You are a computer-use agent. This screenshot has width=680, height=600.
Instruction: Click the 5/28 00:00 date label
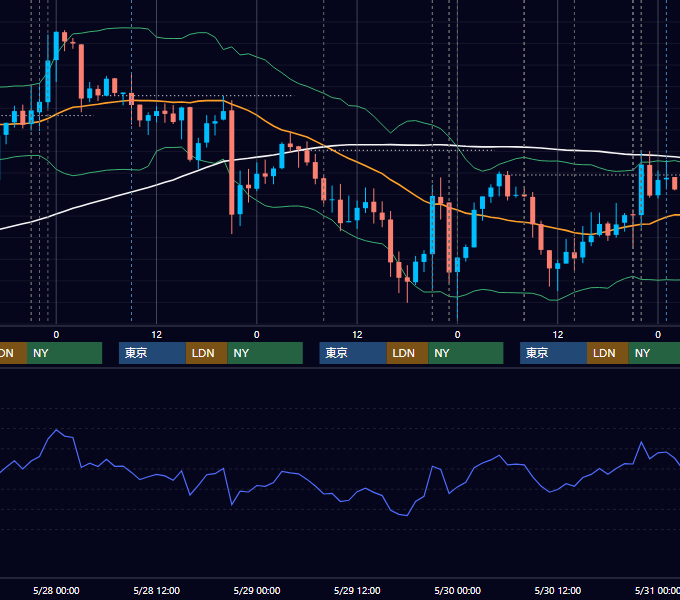pyautogui.click(x=56, y=590)
